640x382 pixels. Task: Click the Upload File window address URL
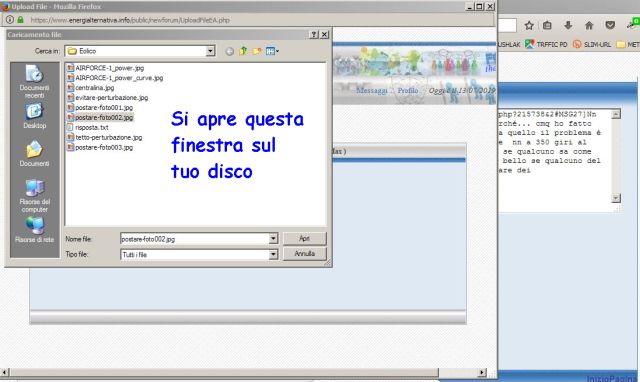130,20
